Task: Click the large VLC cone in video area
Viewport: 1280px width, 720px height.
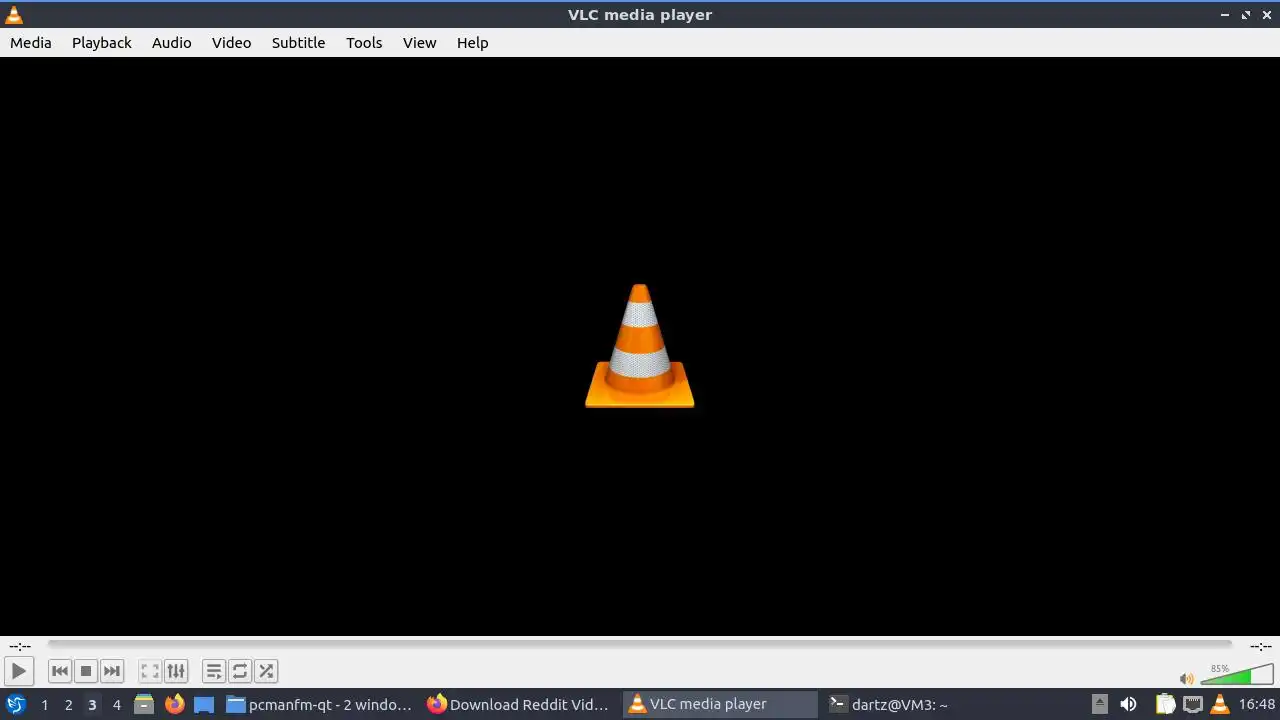Action: pos(640,346)
